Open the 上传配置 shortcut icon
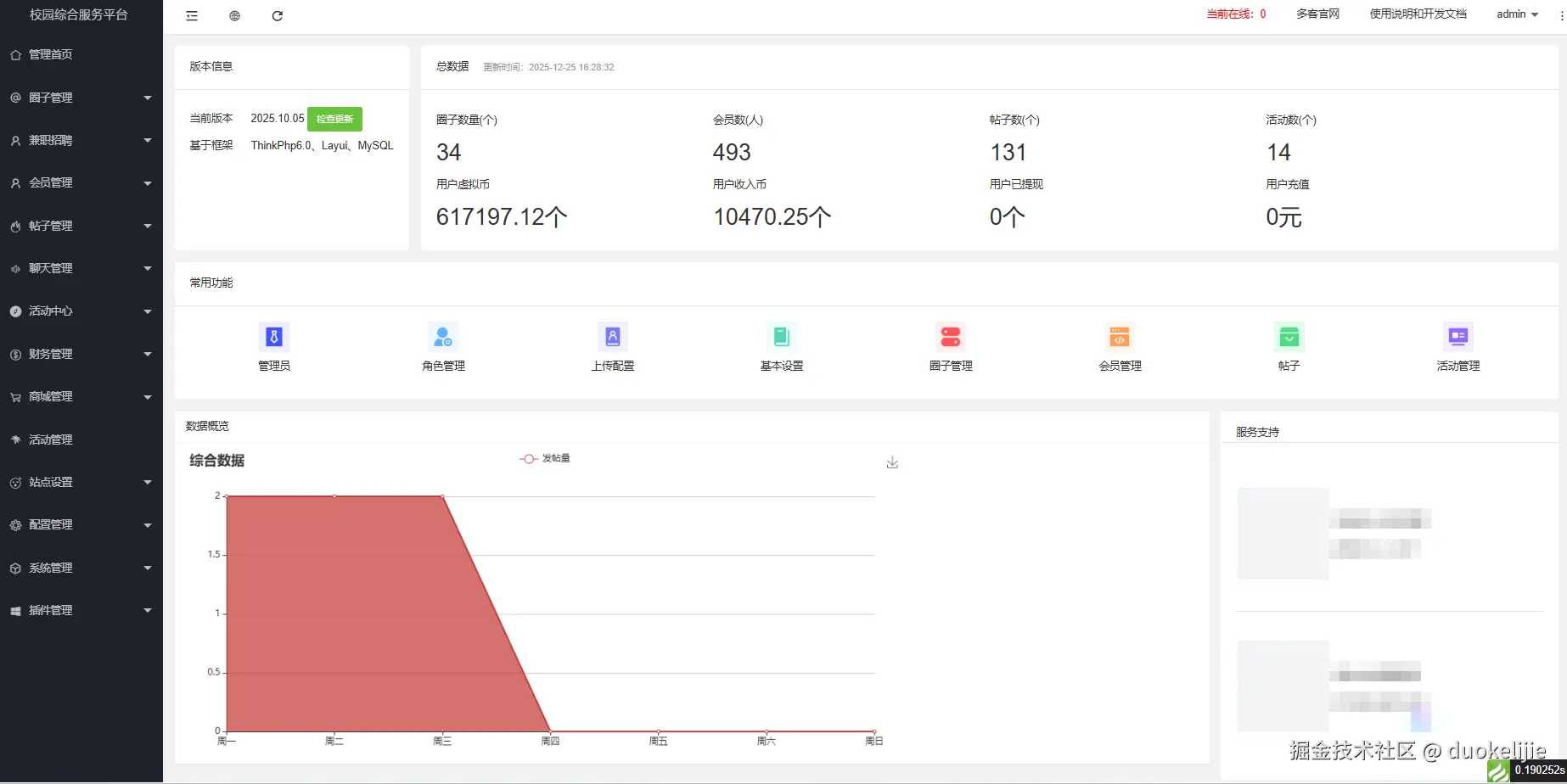The image size is (1567, 784). point(612,337)
